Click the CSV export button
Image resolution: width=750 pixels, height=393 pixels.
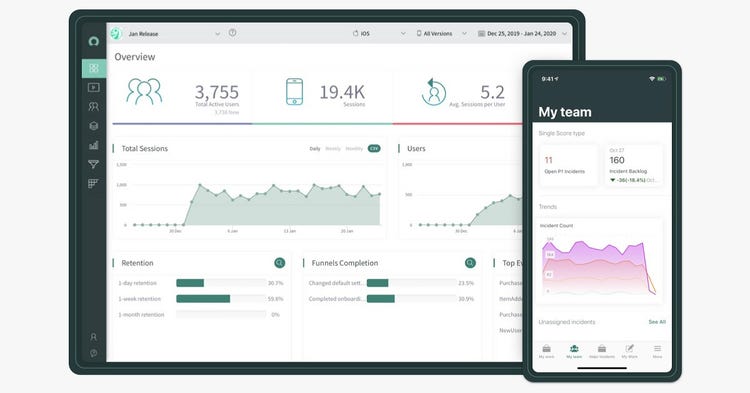[374, 149]
